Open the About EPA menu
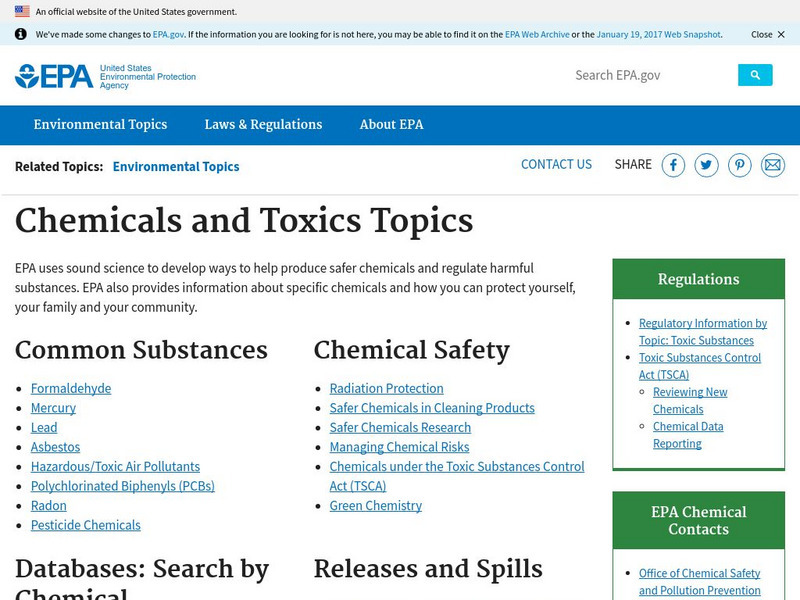Screen dimensions: 800x600 point(392,124)
